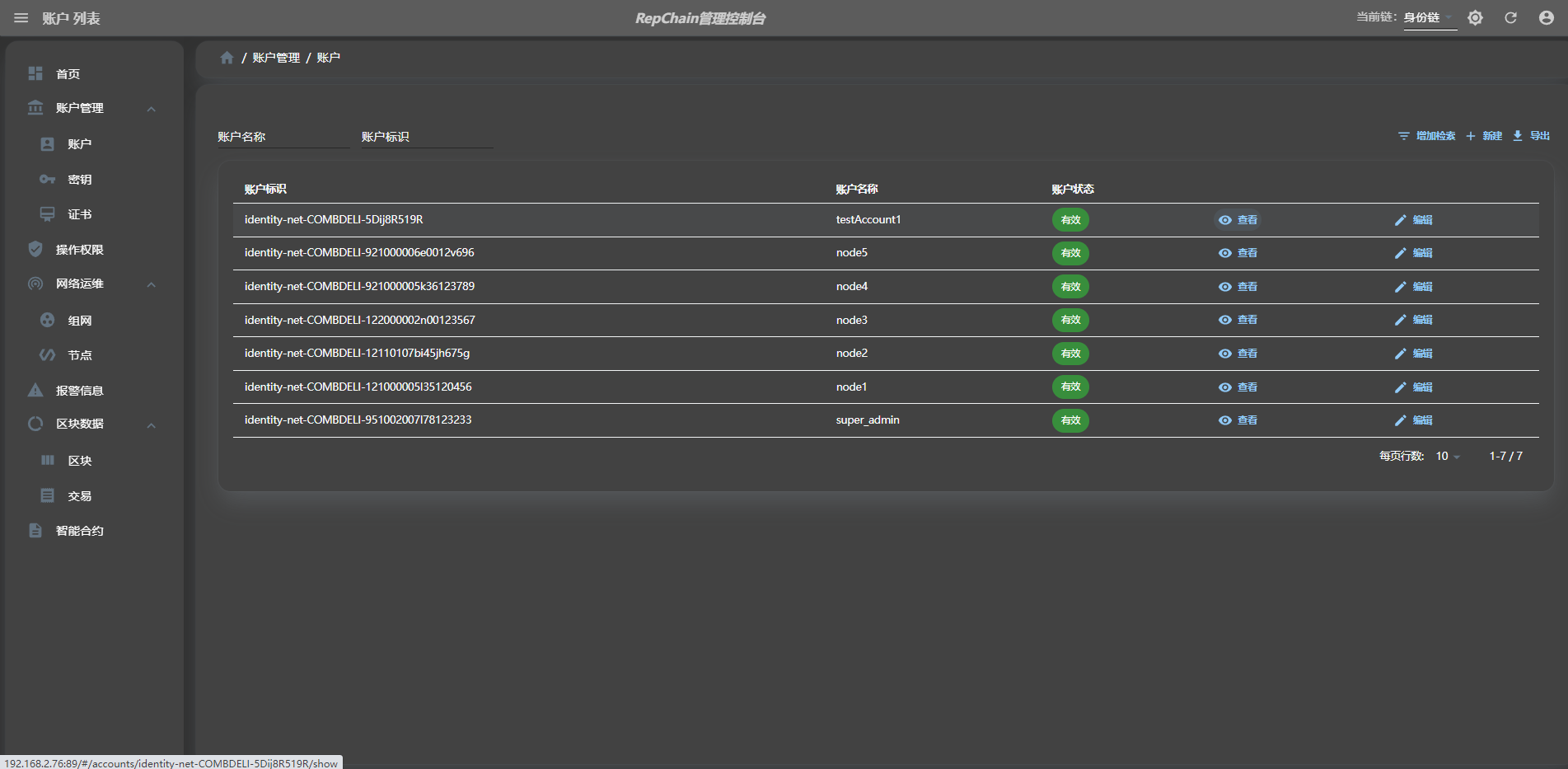Collapse the 账户管理 menu chevron
Viewport: 1568px width, 769px height.
(152, 109)
